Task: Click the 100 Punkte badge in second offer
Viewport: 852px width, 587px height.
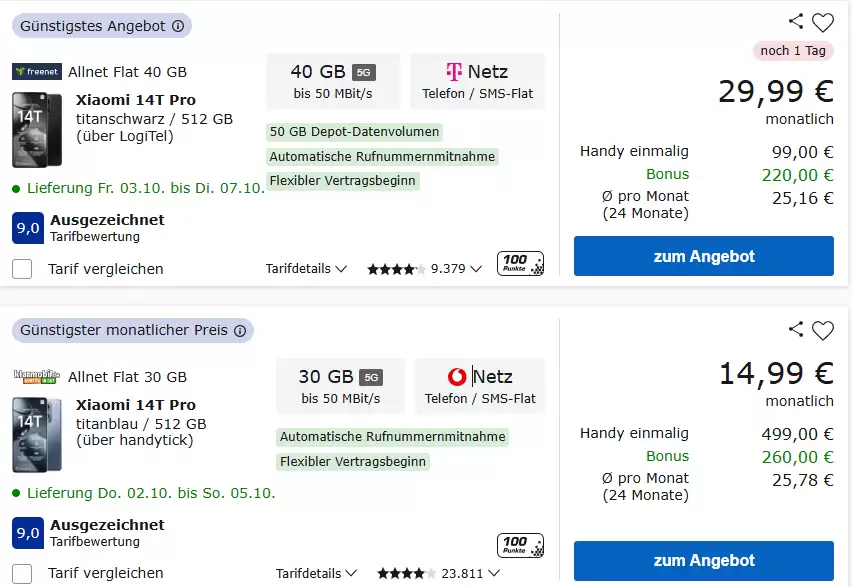Action: (x=520, y=546)
